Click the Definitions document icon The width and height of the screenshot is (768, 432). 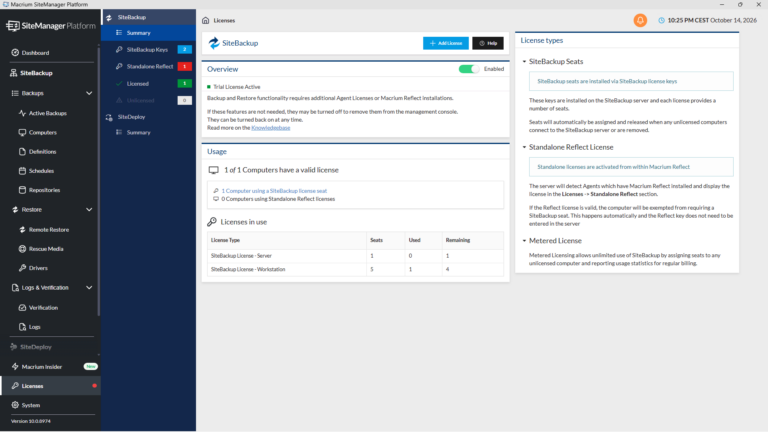tap(22, 151)
